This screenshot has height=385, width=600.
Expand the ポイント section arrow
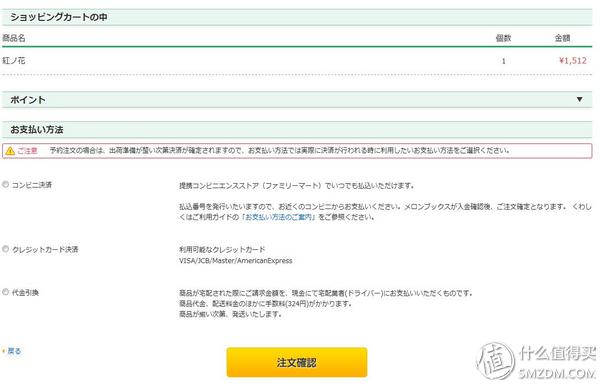point(579,100)
